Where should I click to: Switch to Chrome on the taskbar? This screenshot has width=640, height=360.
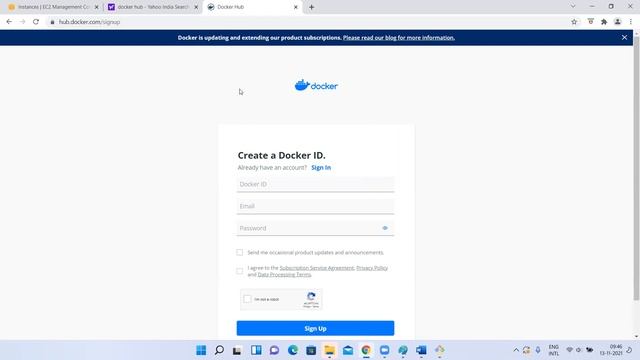(x=366, y=350)
